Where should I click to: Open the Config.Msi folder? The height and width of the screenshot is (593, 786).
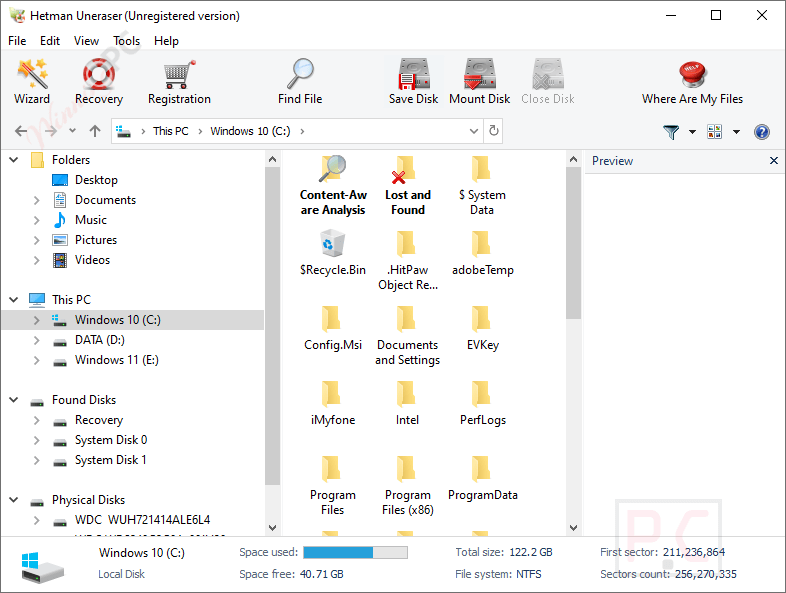(x=333, y=329)
